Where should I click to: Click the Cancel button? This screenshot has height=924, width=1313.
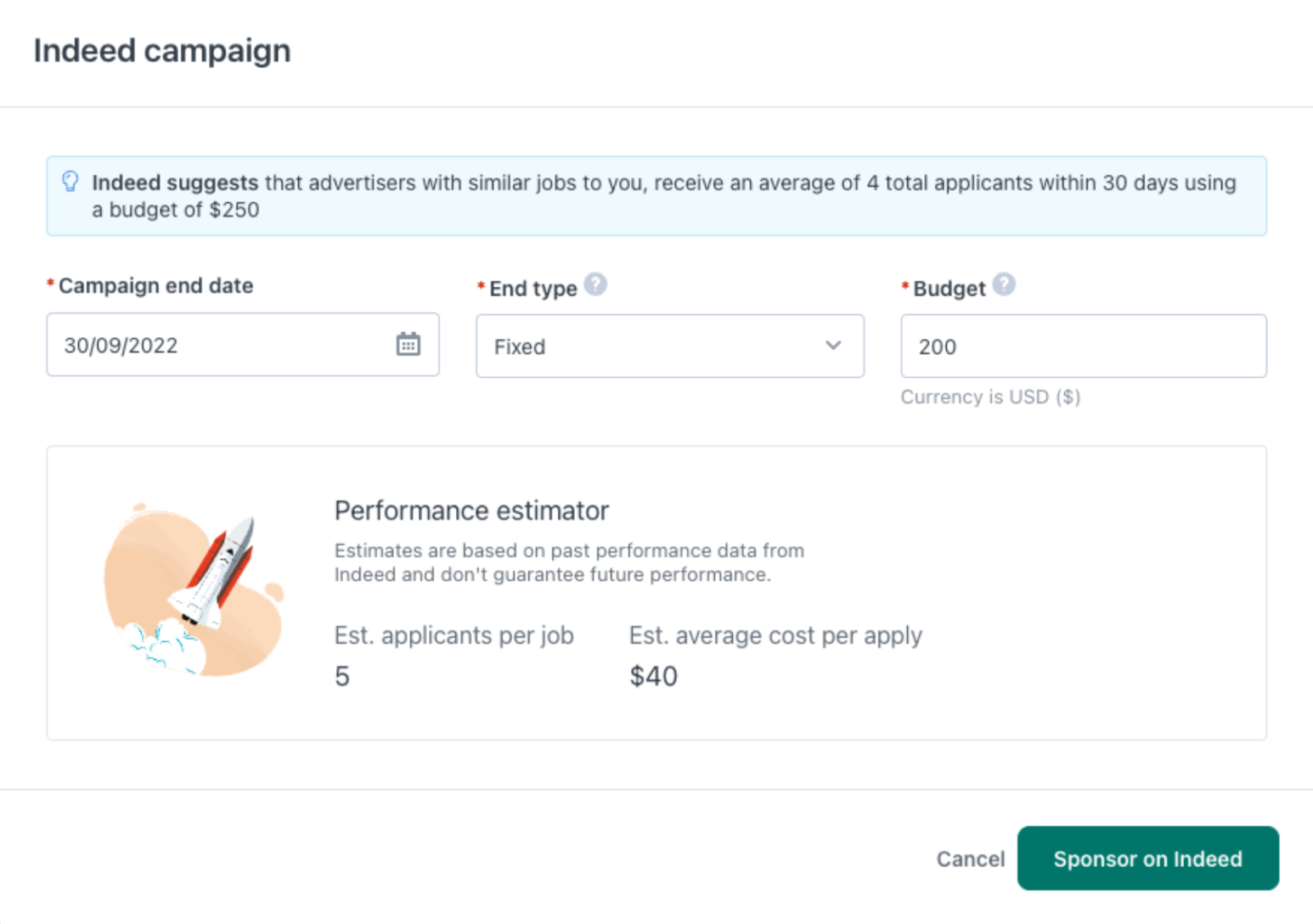(x=970, y=859)
